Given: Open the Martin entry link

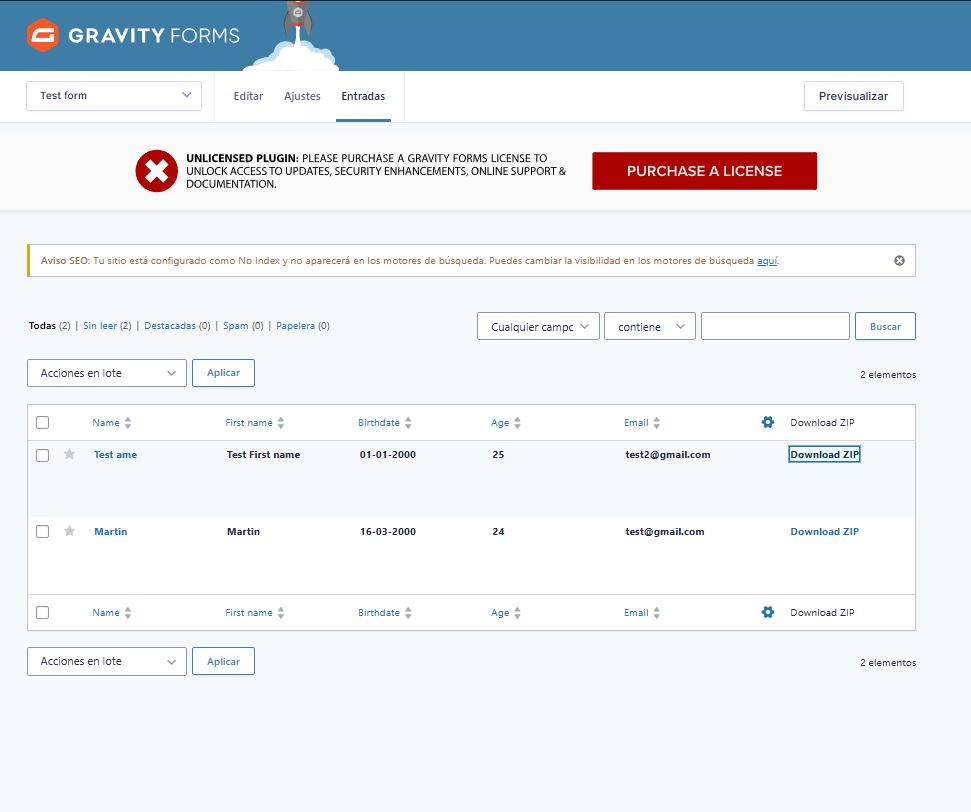Looking at the screenshot, I should (110, 531).
